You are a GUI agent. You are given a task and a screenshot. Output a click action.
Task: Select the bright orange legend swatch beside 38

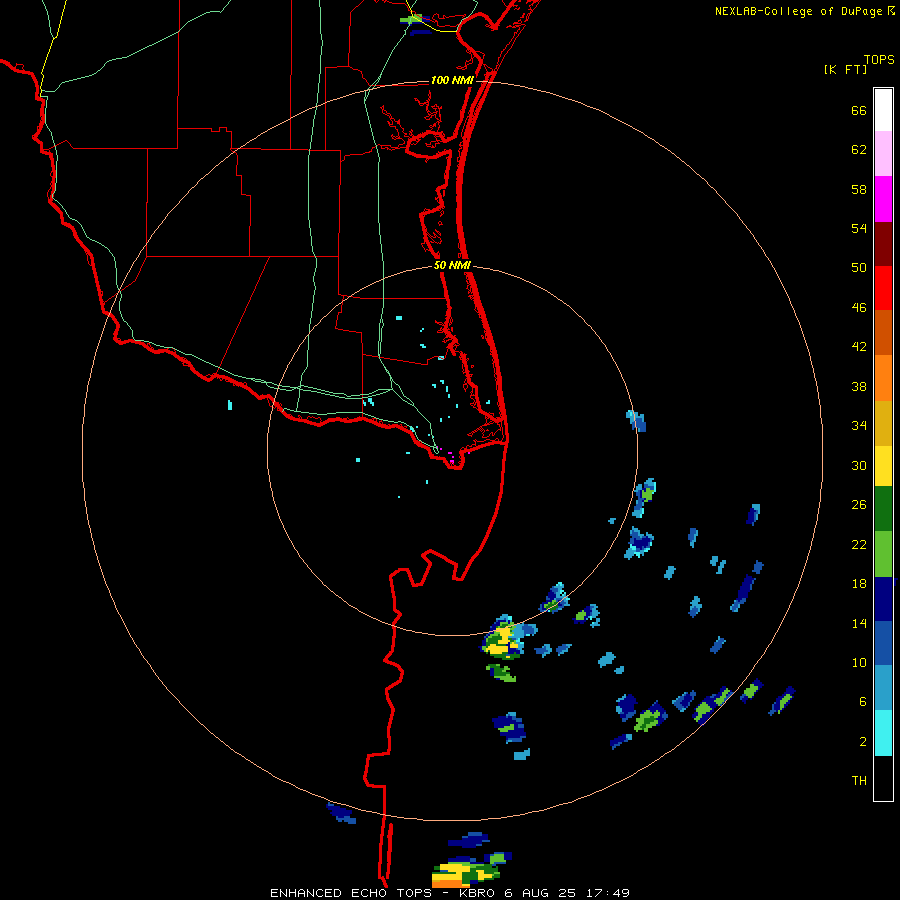click(x=883, y=378)
